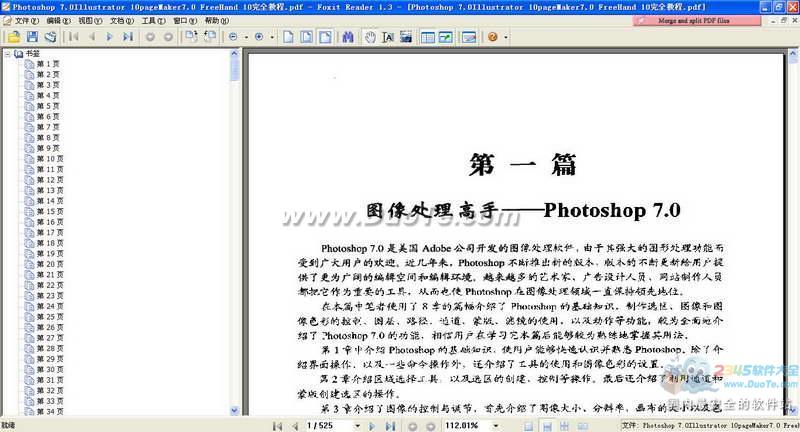Viewport: 800px width, 432px height.
Task: Click the Snapshot camera tool
Action: click(x=406, y=37)
